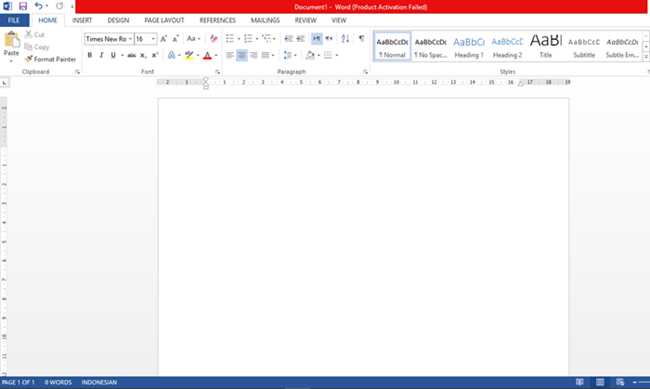Toggle Show/Hide paragraph marks
This screenshot has width=650, height=389.
point(361,39)
